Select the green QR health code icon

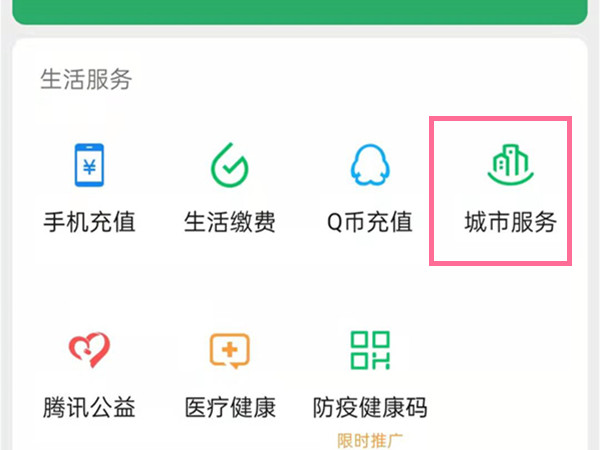tap(370, 350)
